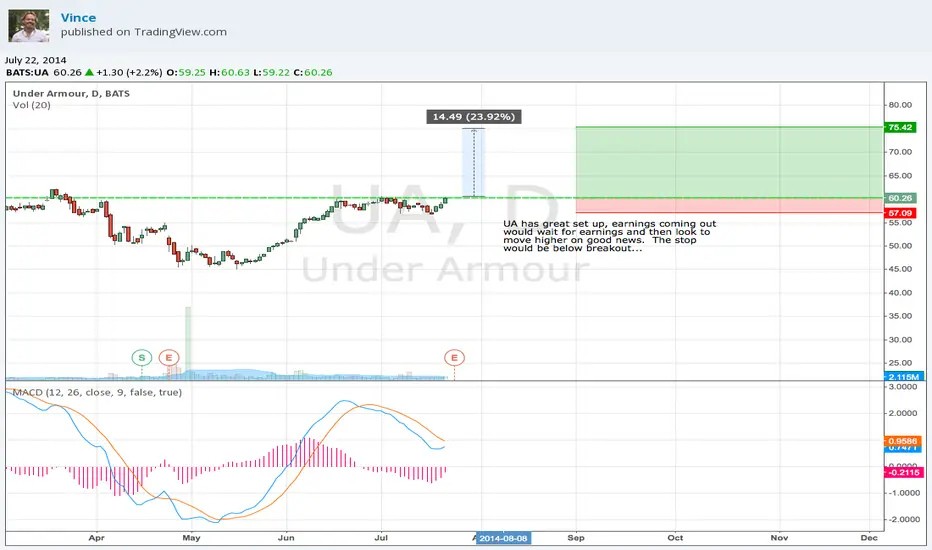932x550 pixels.
Task: Click the green S split marker
Action: point(141,357)
